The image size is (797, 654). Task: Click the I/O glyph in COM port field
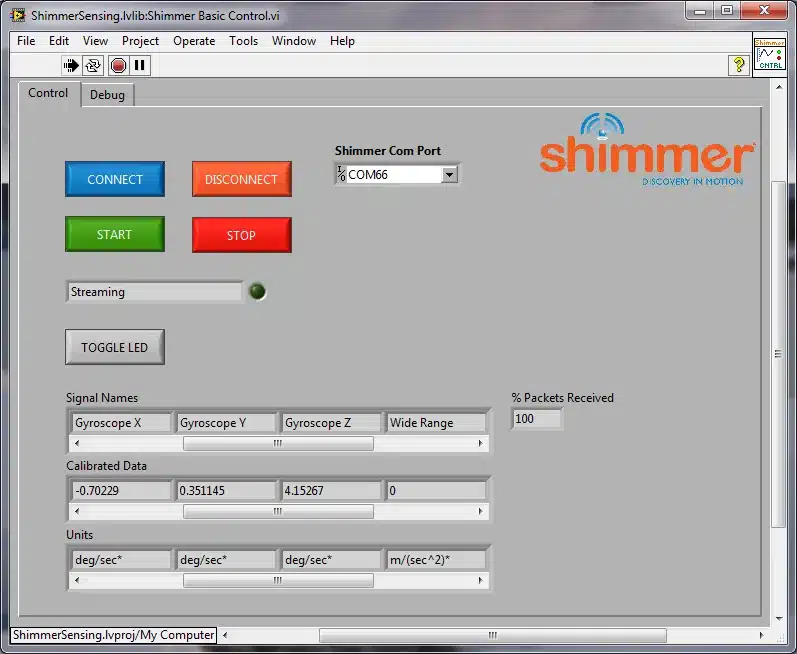(342, 174)
